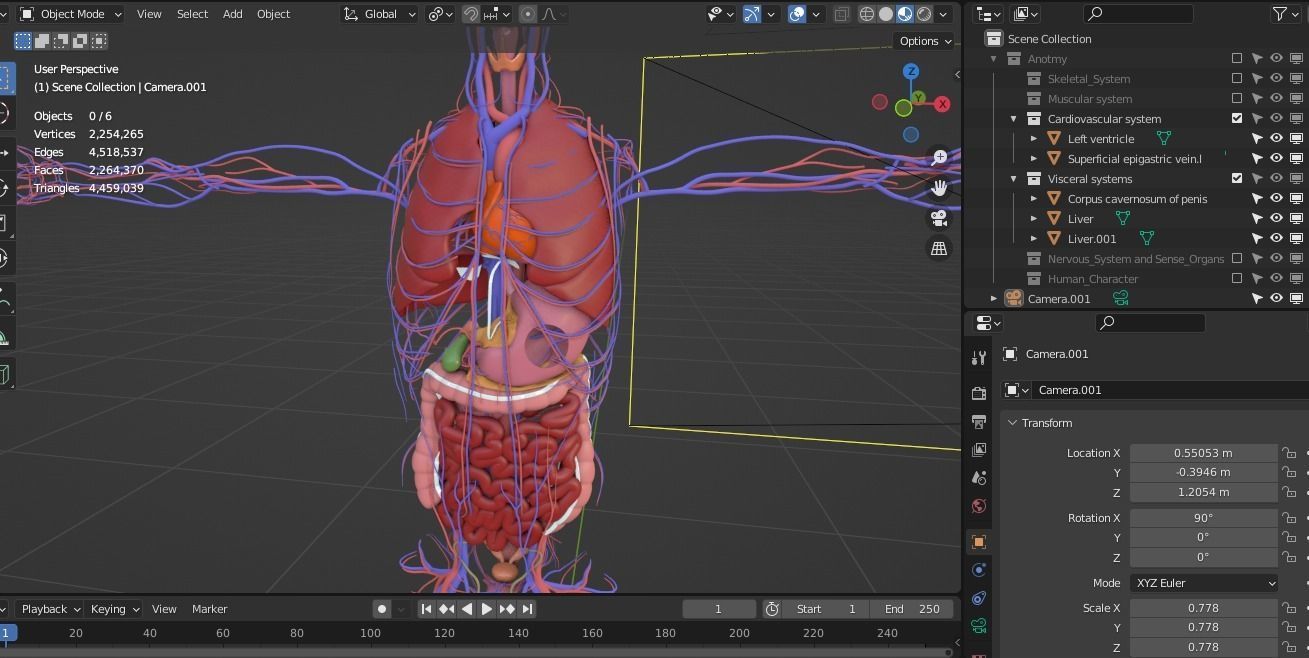Viewport: 1309px width, 658px height.
Task: Switch to solid viewport shading
Action: point(886,14)
